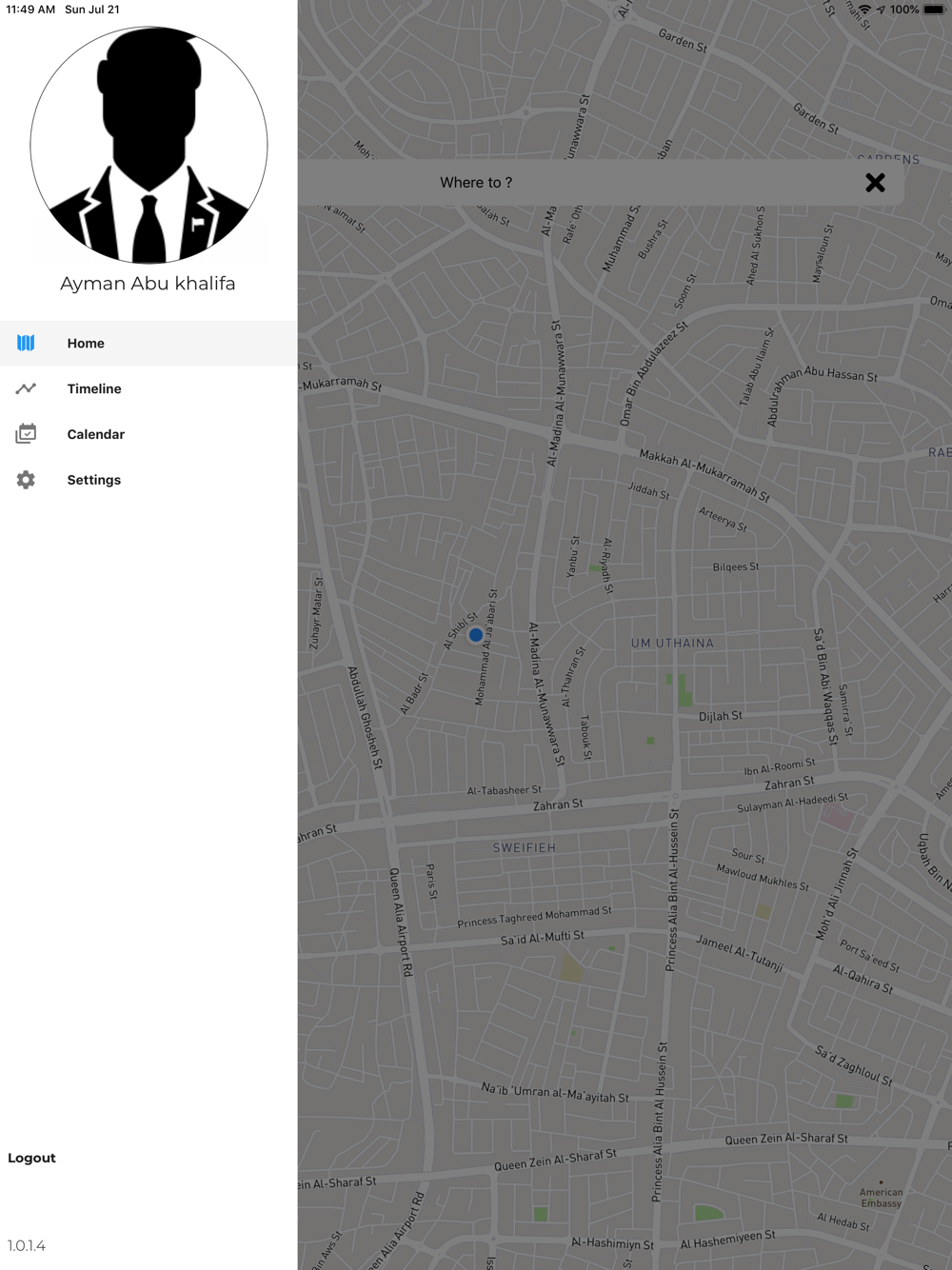
Task: Tap the Zuhayr Matar St label
Action: coord(316,613)
